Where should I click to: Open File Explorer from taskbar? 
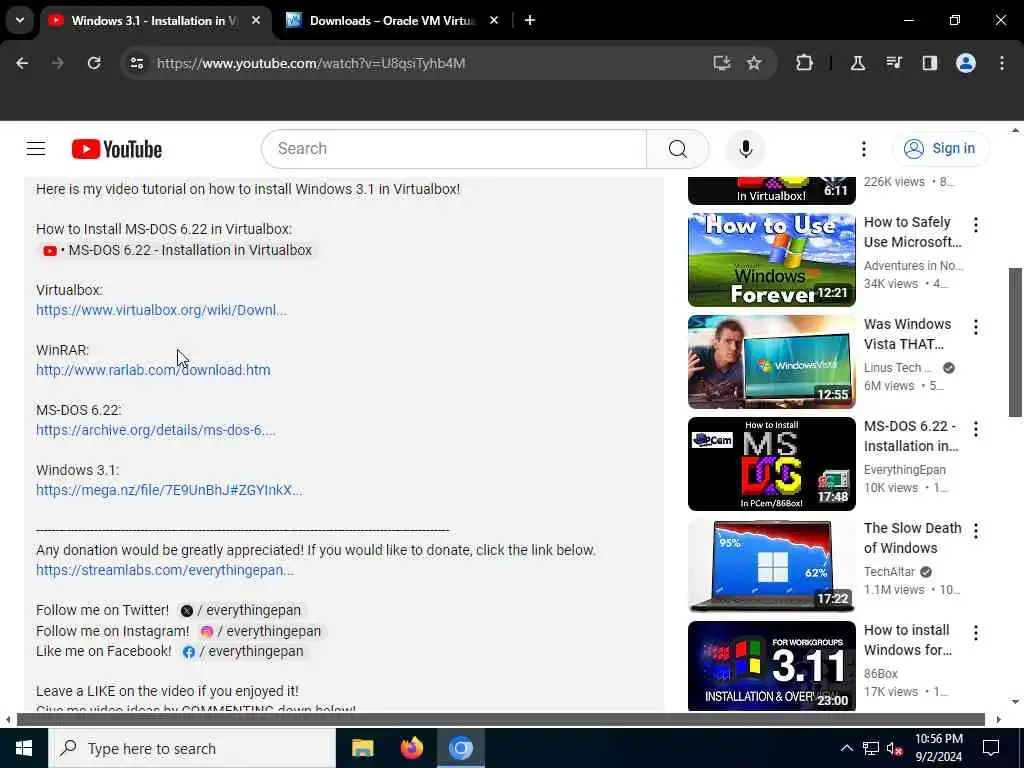click(x=362, y=748)
